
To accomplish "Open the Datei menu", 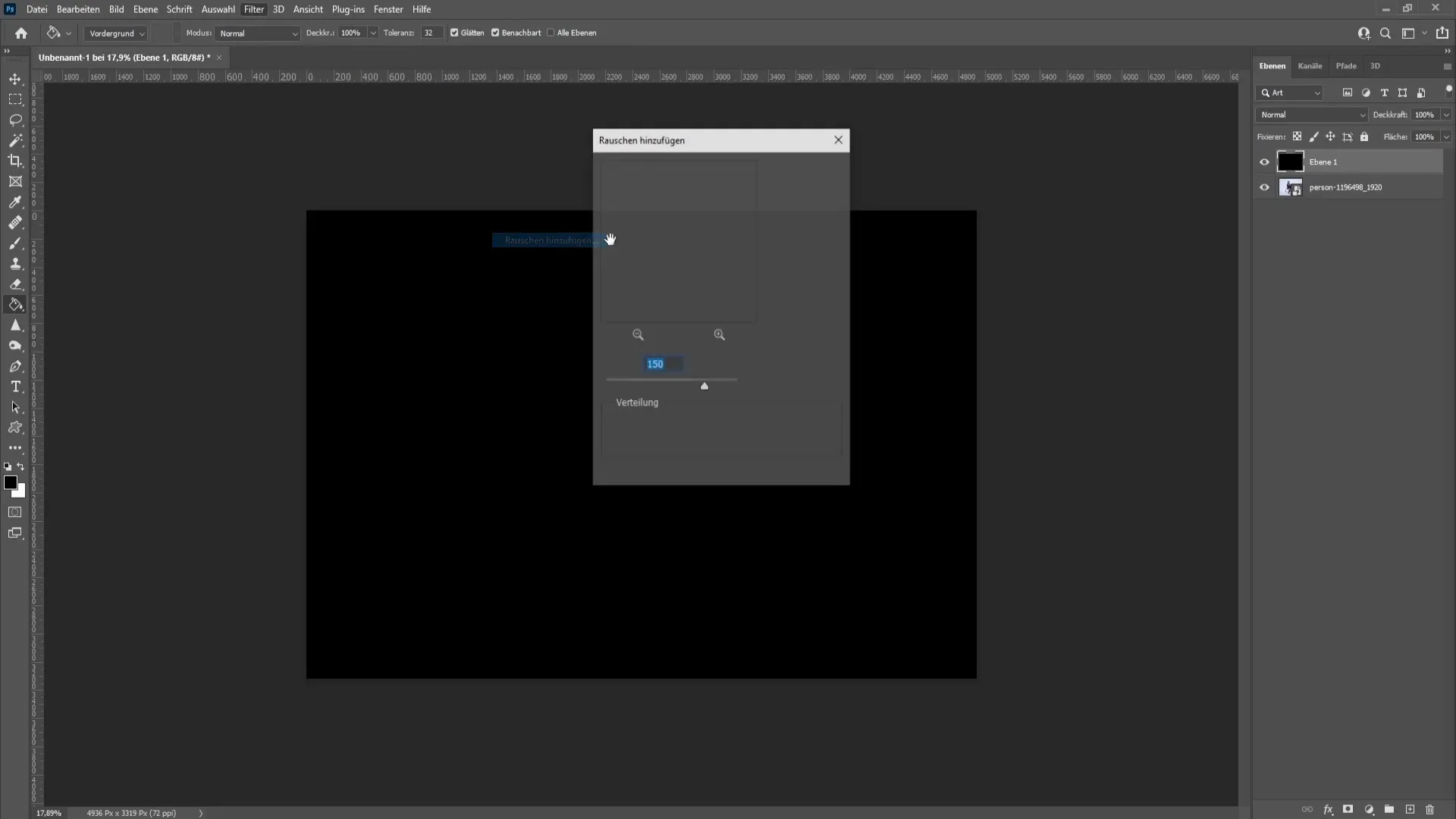I will [36, 9].
